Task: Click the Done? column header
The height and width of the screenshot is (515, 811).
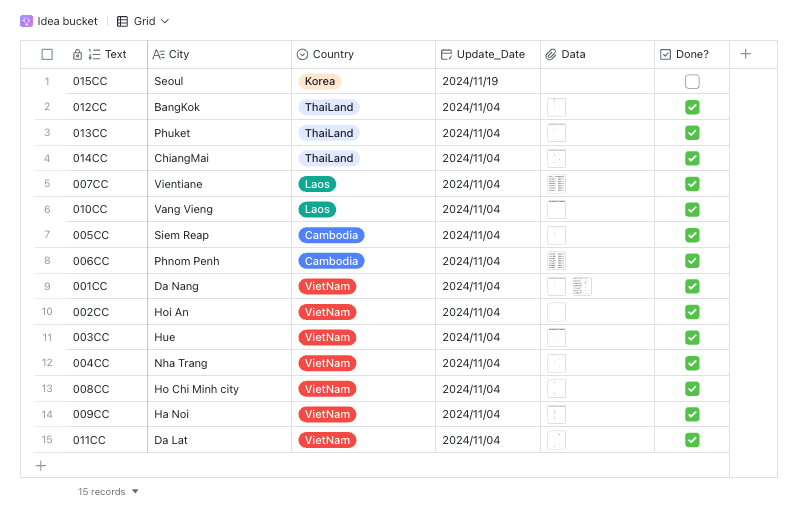Action: (692, 54)
